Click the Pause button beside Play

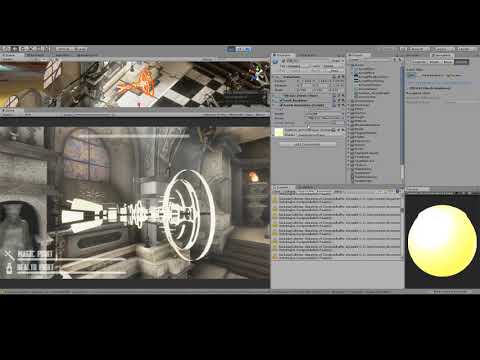(239, 49)
